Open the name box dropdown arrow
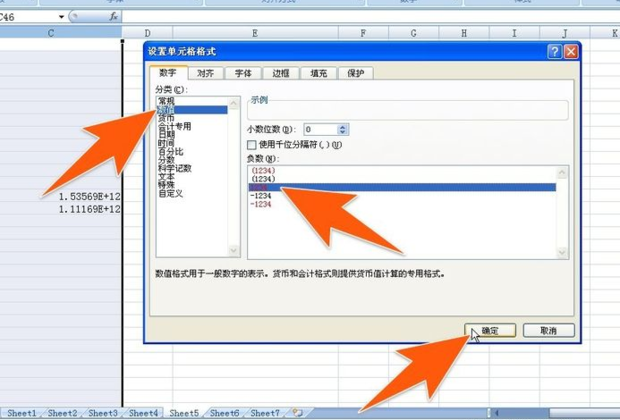Viewport: 620px width, 420px height. pos(61,17)
